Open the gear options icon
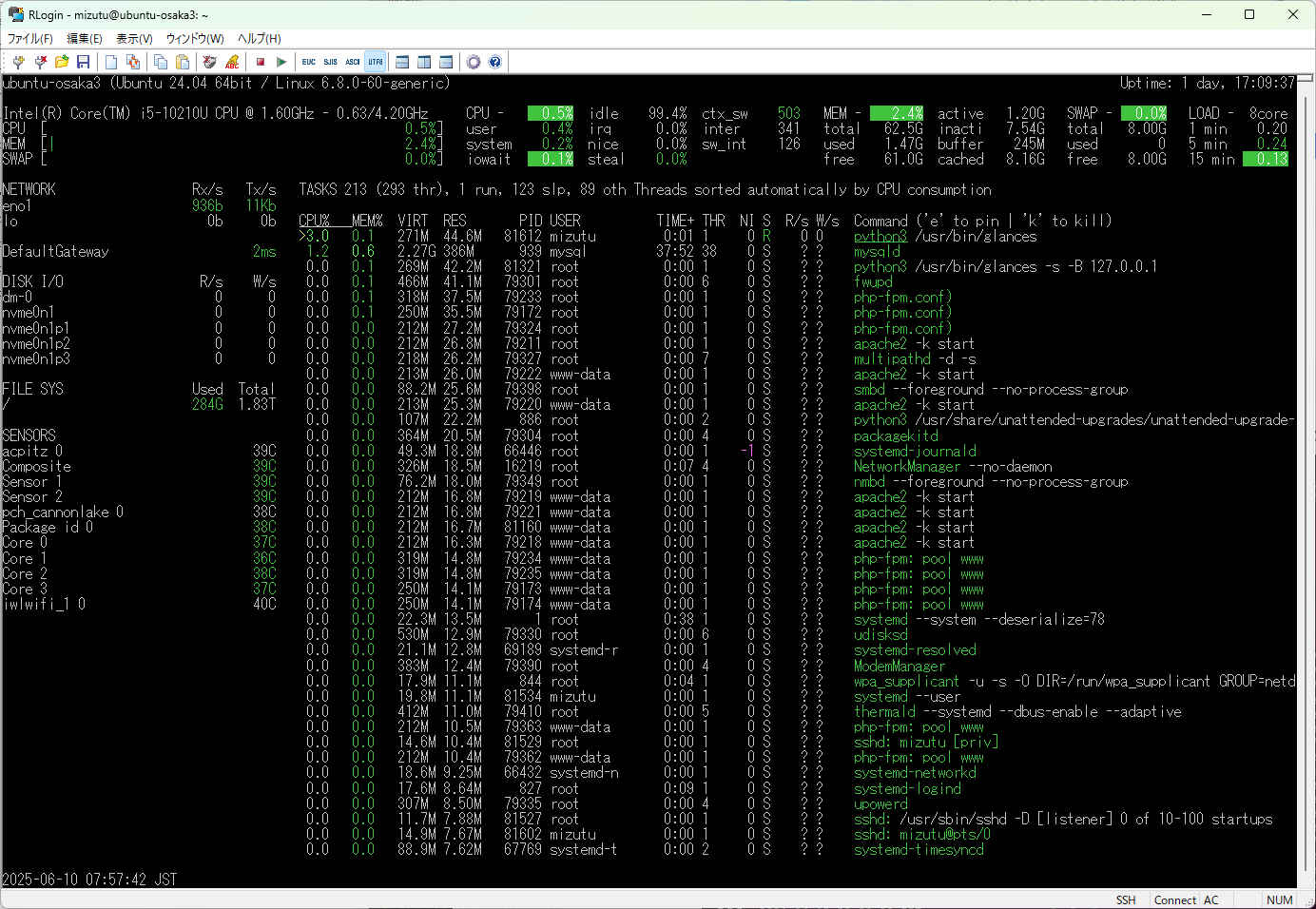Viewport: 1316px width, 909px height. click(474, 62)
